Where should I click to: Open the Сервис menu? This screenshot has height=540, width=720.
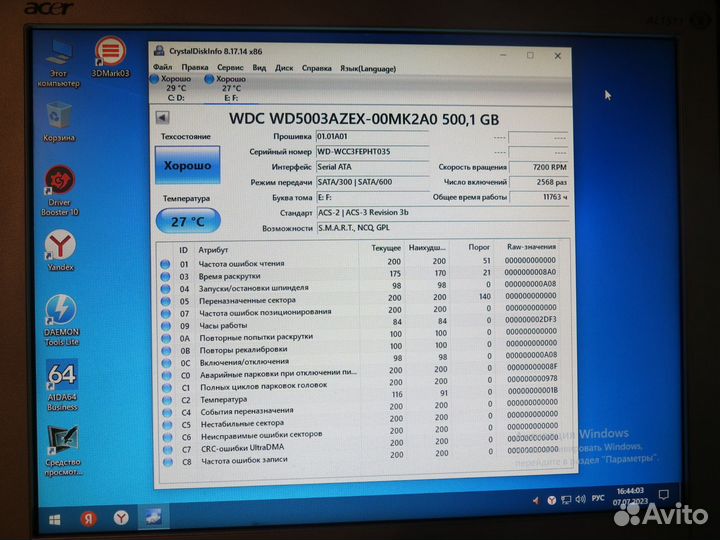230,68
